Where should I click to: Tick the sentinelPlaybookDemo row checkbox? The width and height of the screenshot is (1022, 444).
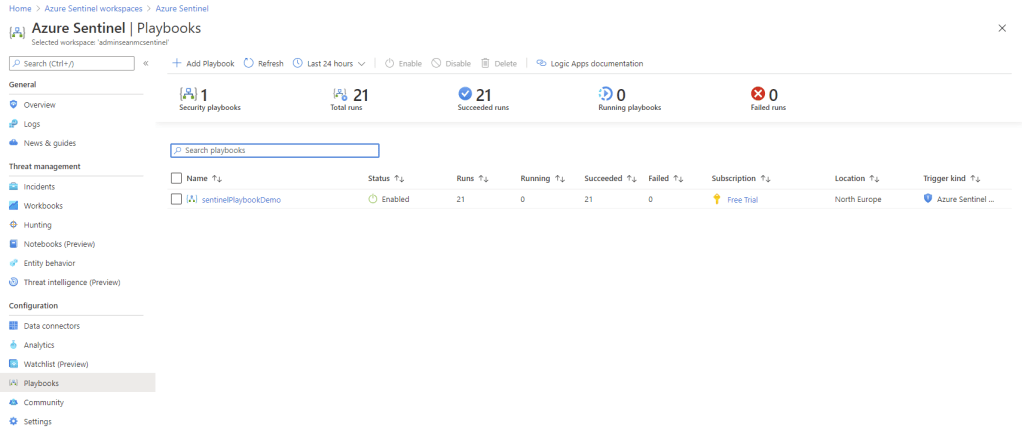[x=176, y=199]
